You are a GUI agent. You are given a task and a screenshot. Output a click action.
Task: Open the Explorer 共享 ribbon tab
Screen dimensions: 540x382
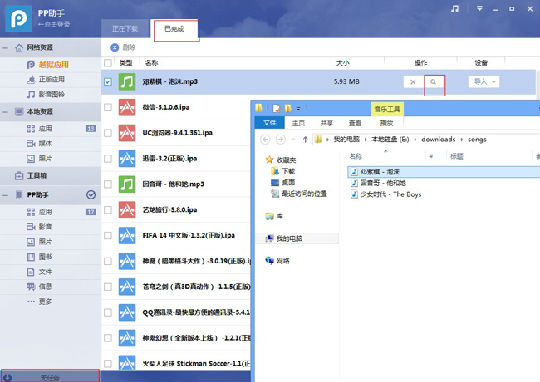point(326,123)
